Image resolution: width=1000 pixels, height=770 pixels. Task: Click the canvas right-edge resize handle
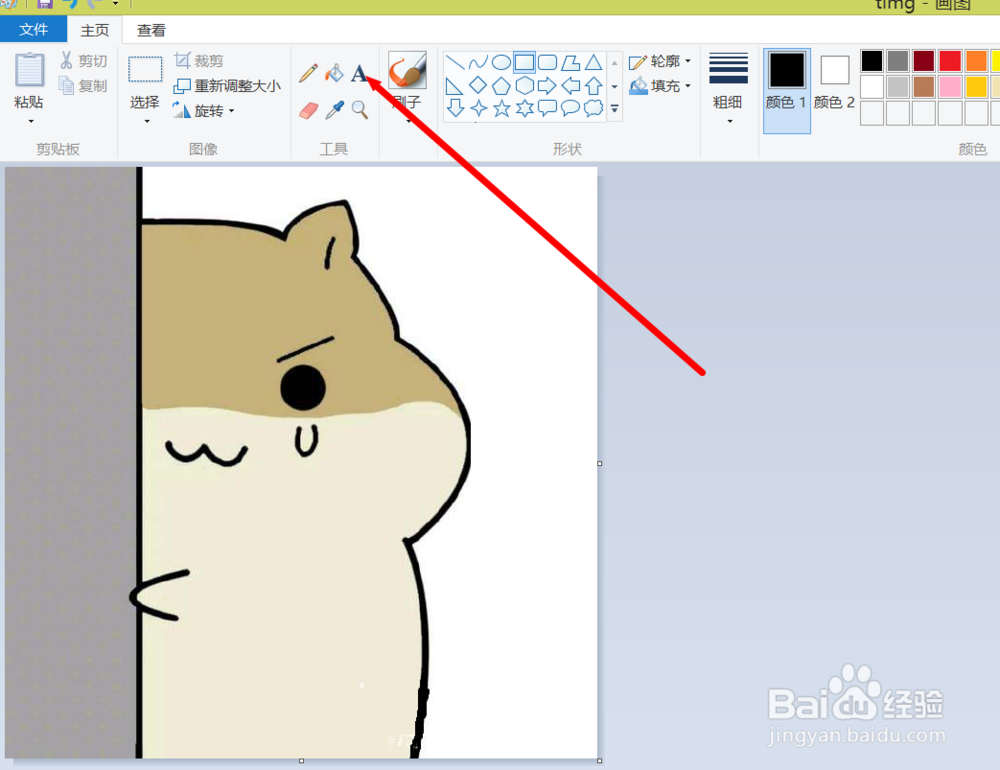coord(599,463)
